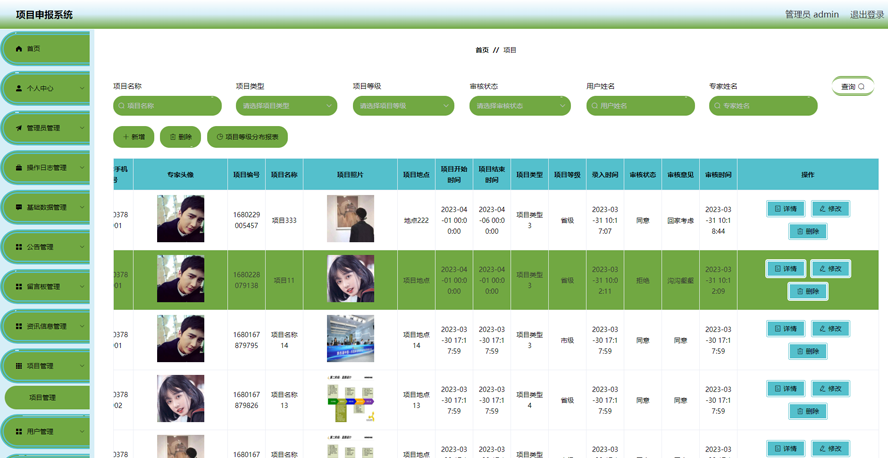Viewport: 888px width, 458px height.
Task: Click project number 1680229005457
Action: click(x=246, y=220)
